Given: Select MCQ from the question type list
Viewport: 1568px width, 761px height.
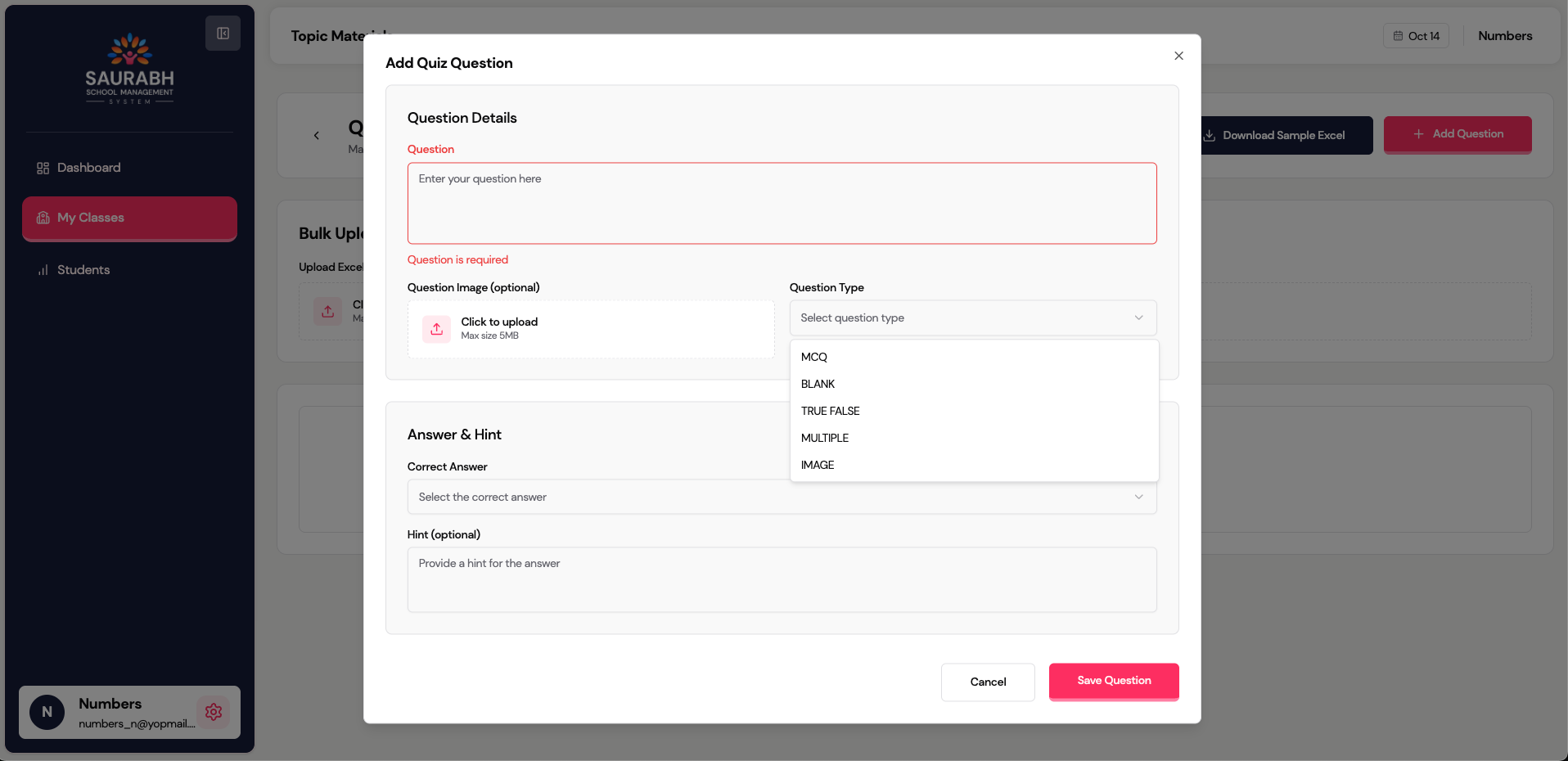Looking at the screenshot, I should [814, 357].
